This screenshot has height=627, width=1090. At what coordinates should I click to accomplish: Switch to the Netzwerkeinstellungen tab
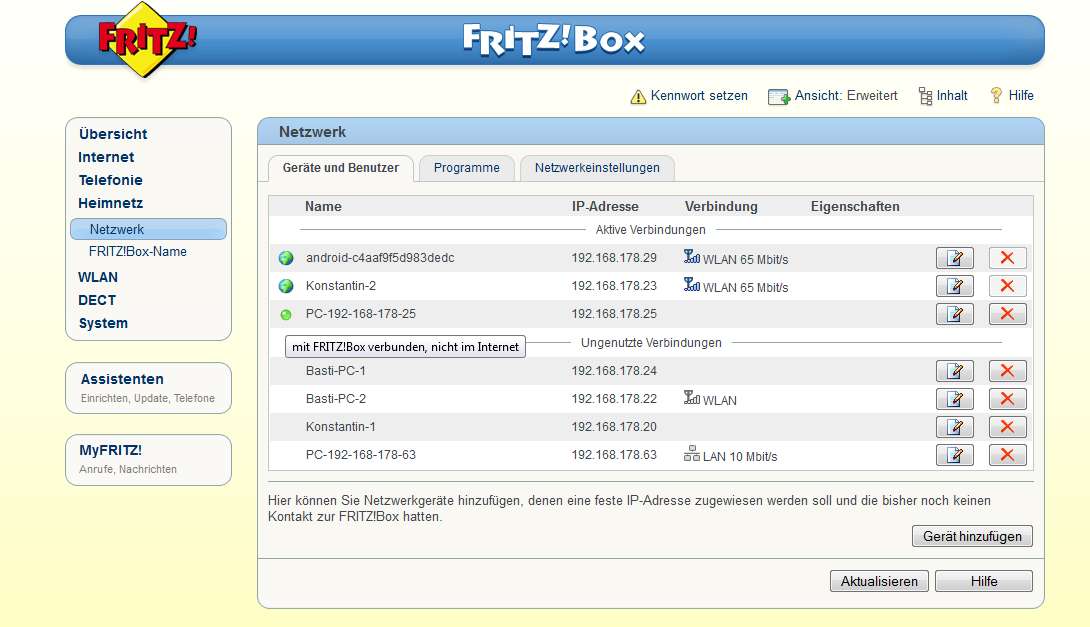[597, 168]
